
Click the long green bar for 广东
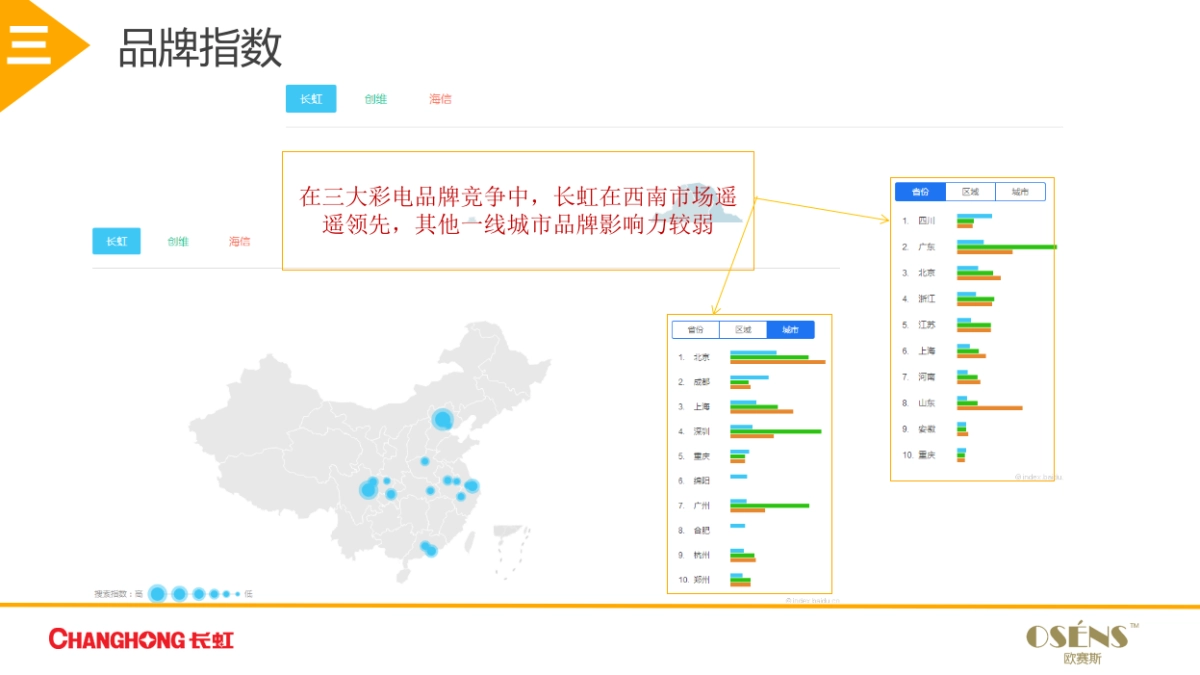(1006, 246)
